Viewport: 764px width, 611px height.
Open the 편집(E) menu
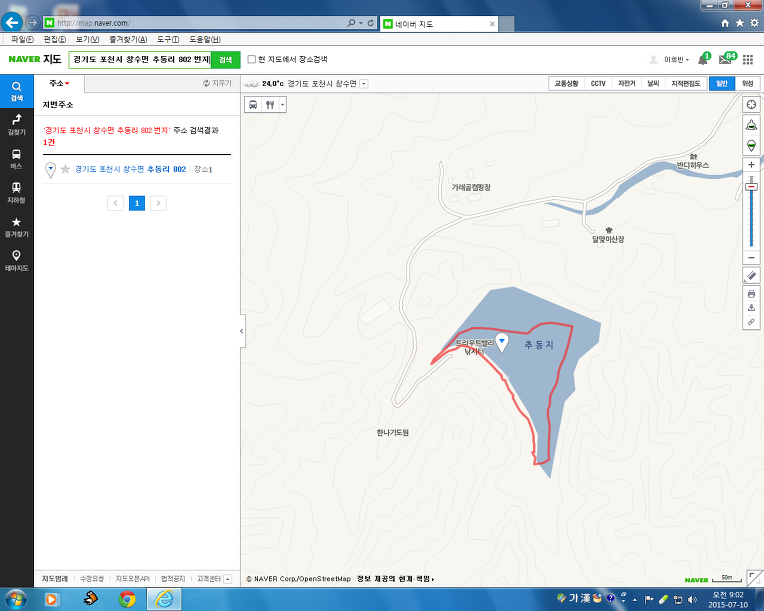(55, 39)
